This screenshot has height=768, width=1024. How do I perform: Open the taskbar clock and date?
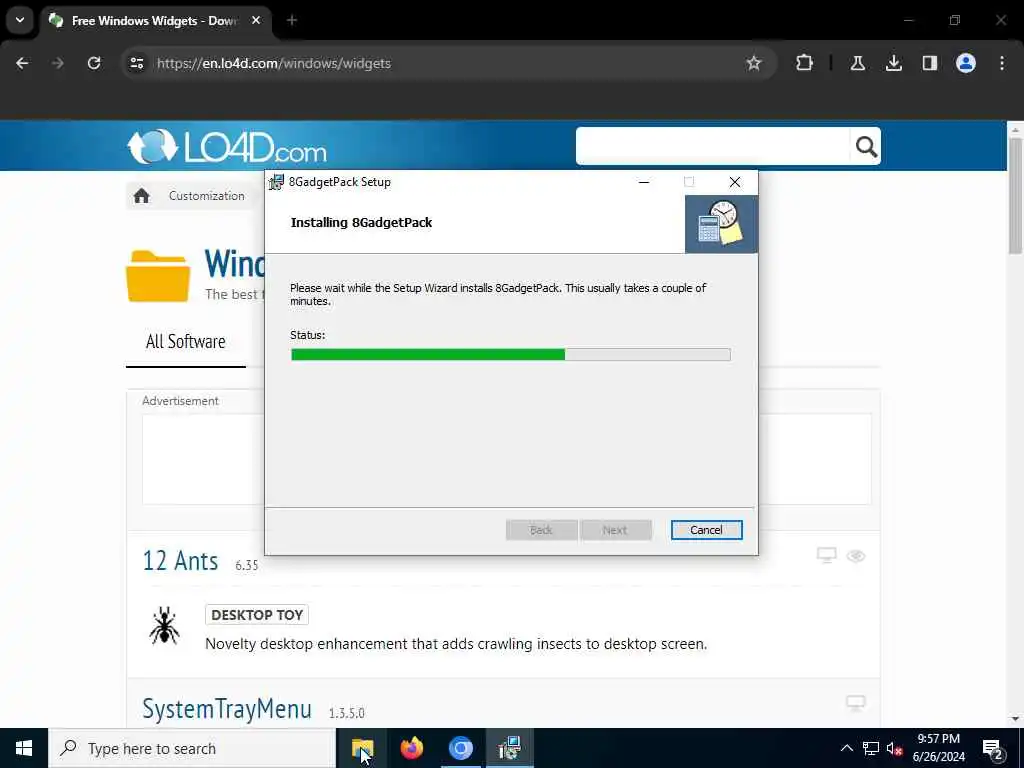[938, 748]
